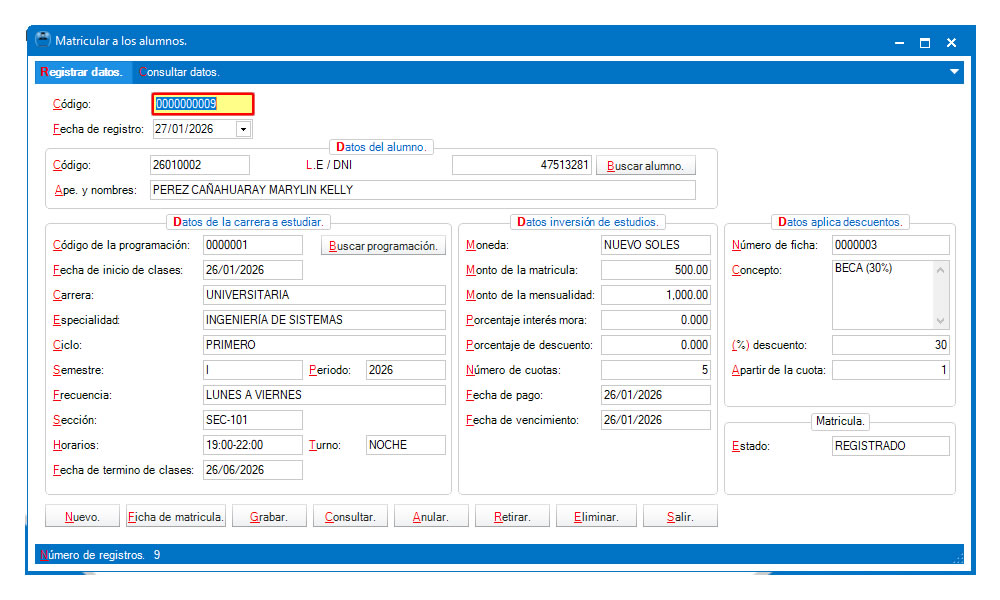Click the Porcentaje de descuento field
The height and width of the screenshot is (600, 1000).
(656, 345)
